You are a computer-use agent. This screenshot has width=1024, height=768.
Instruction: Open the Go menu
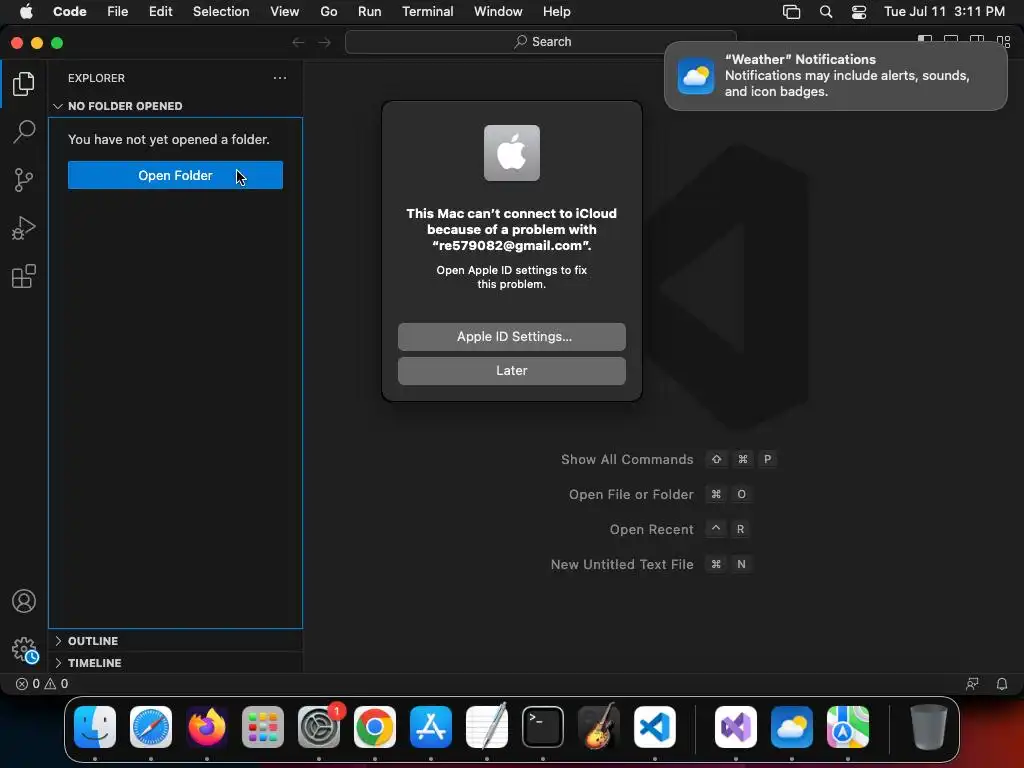[x=329, y=12]
